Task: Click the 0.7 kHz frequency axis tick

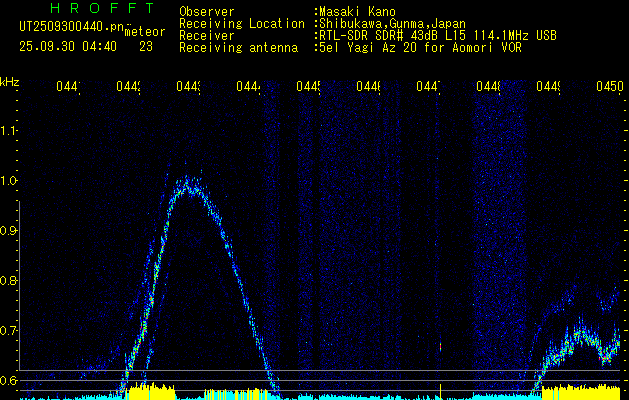Action: coord(9,330)
